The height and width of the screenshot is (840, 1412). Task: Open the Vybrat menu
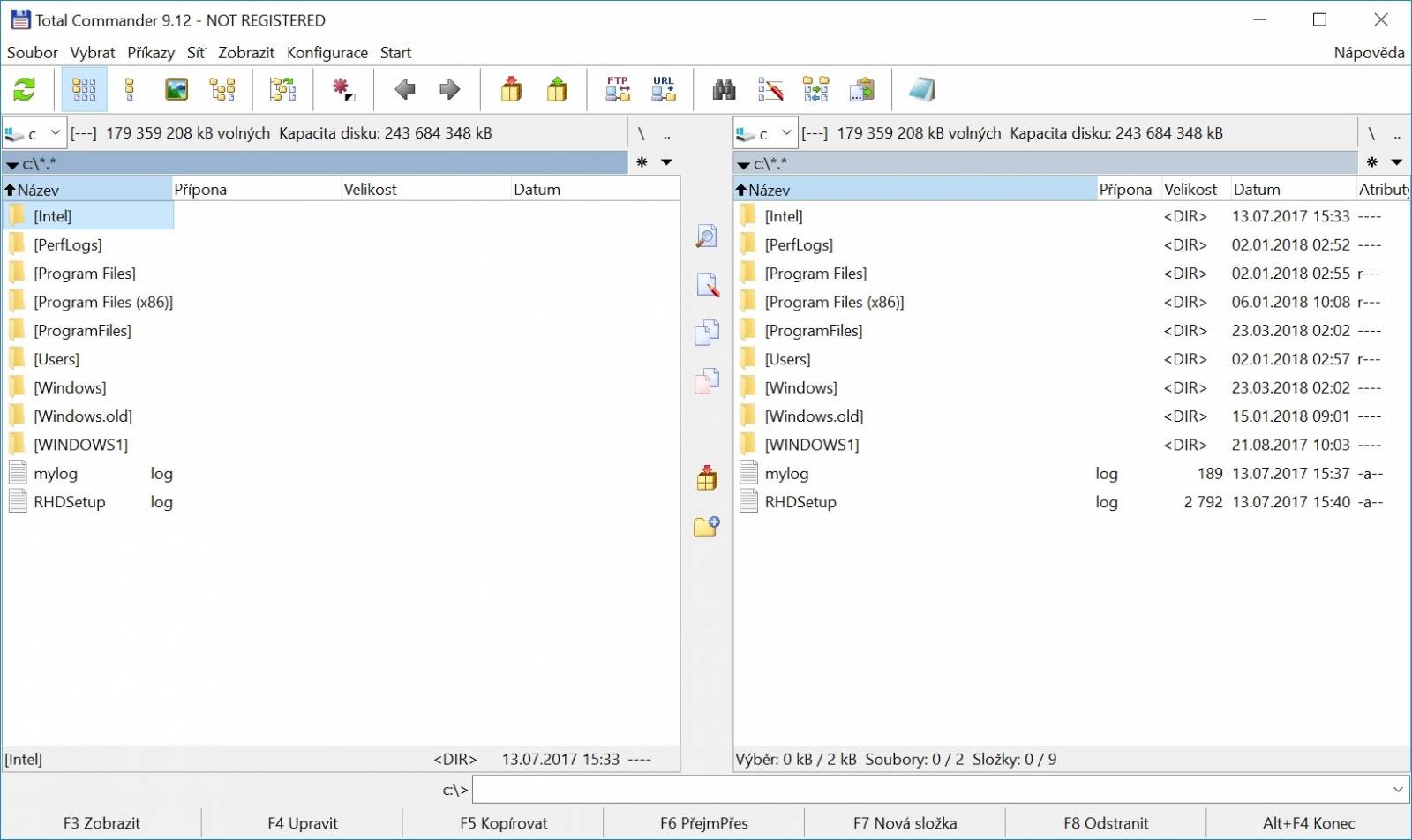tap(93, 52)
